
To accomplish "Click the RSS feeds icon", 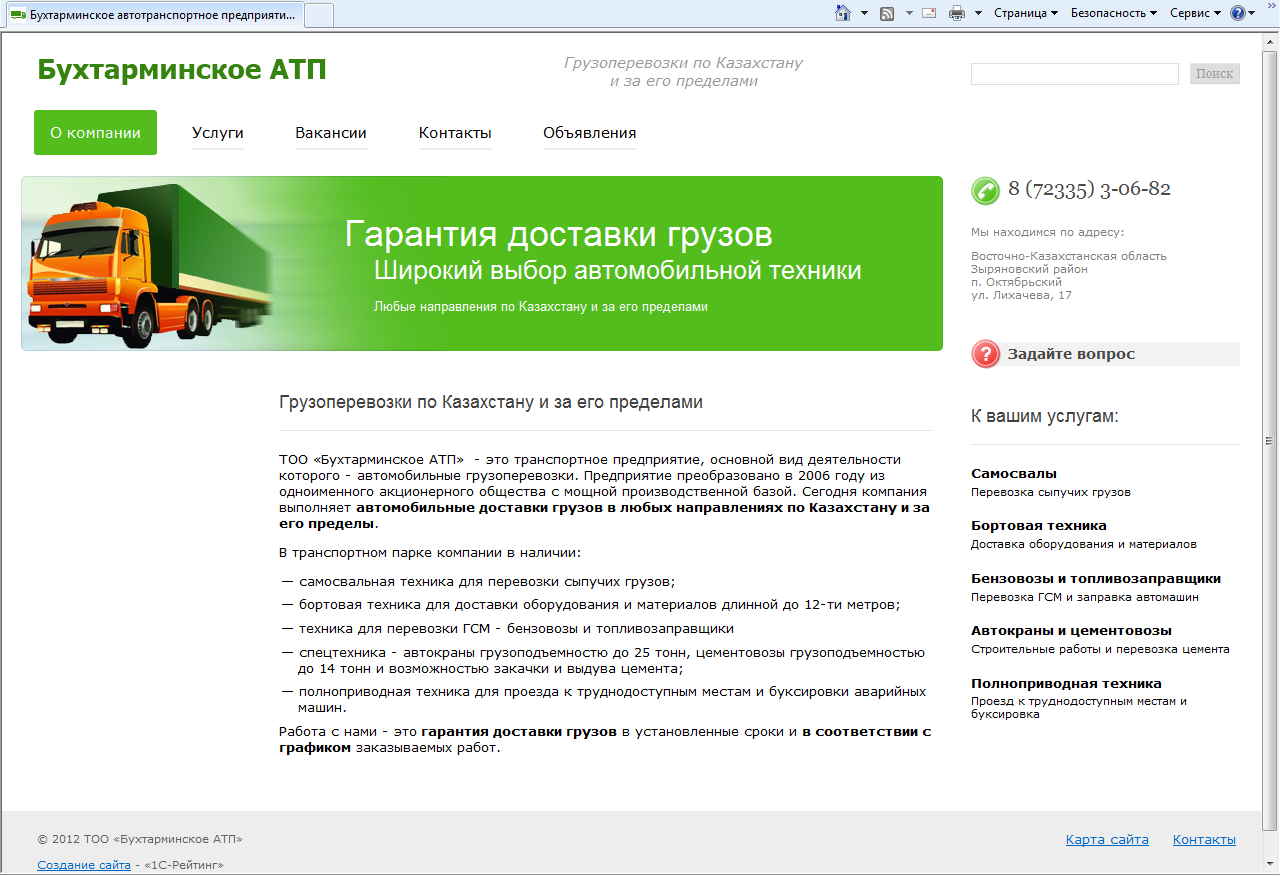I will pyautogui.click(x=887, y=13).
